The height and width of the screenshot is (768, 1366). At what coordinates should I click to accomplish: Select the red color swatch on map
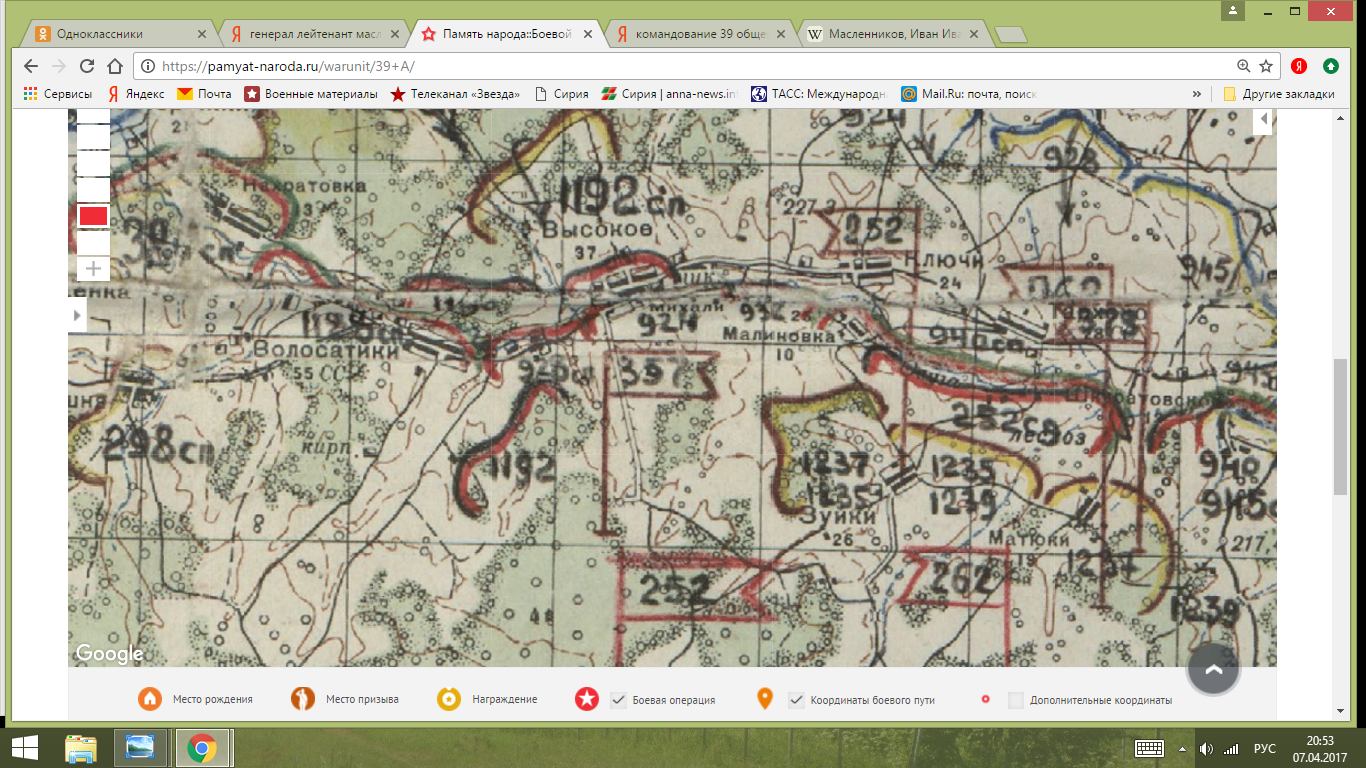pyautogui.click(x=93, y=216)
